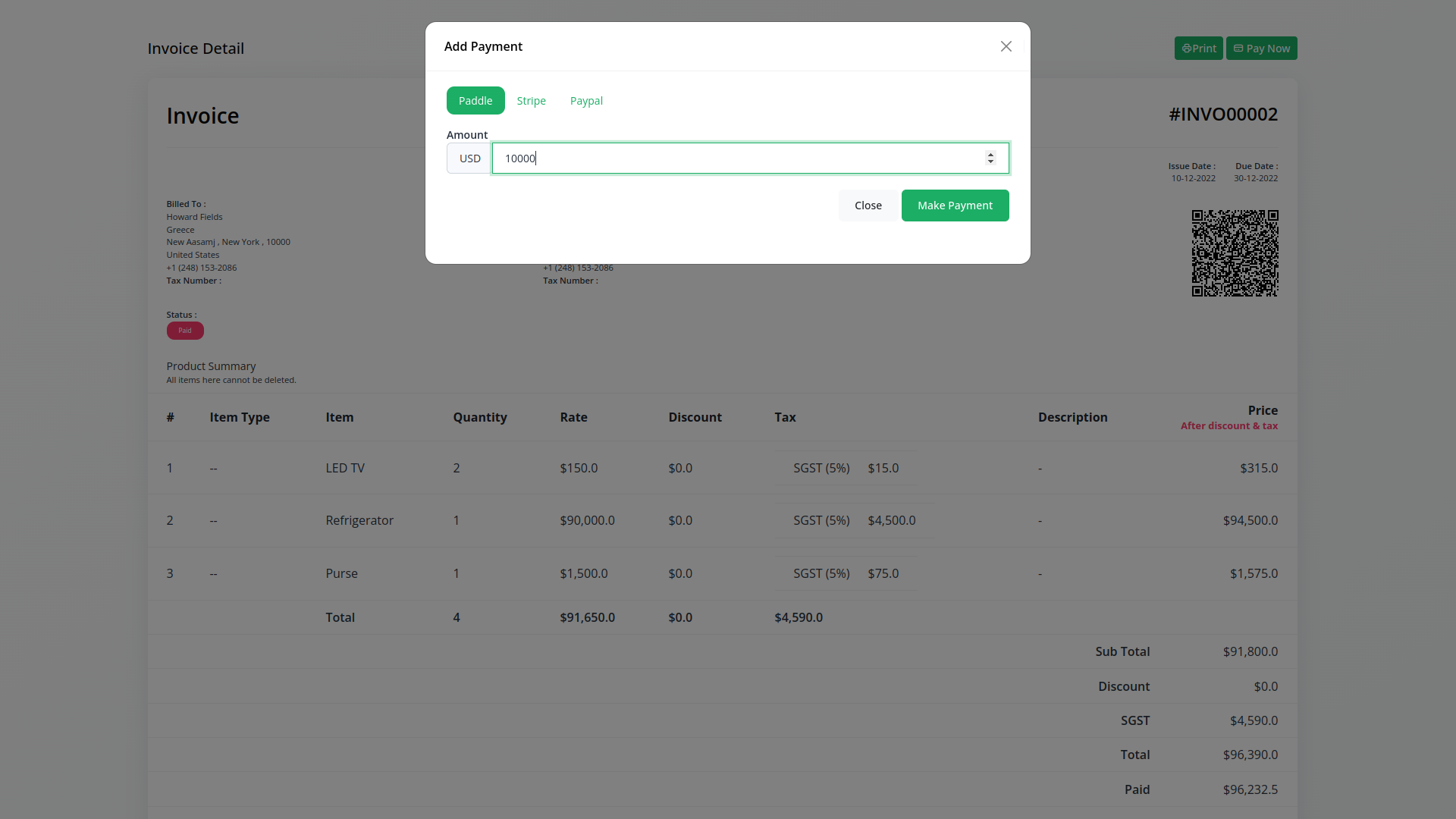Click the Paid status badge

coord(185,331)
